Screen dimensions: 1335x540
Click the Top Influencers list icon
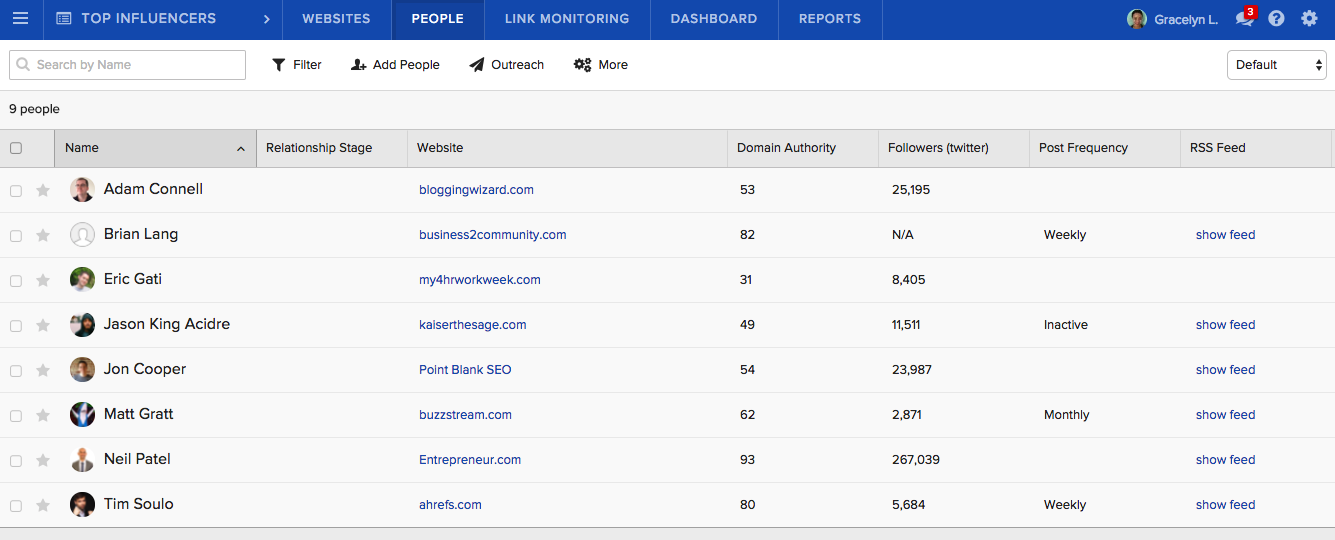(63, 19)
